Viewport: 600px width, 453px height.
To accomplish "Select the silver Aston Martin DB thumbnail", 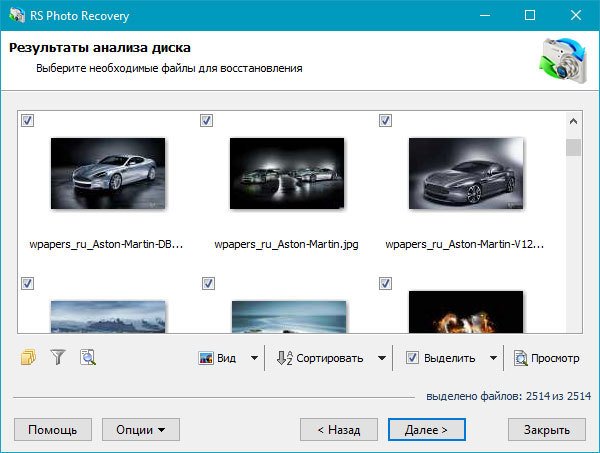I will [x=108, y=173].
